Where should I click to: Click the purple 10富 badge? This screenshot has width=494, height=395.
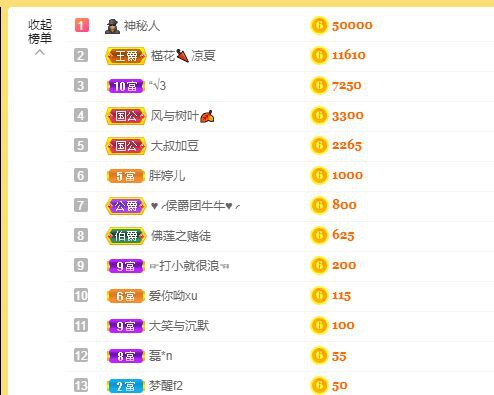(x=126, y=86)
